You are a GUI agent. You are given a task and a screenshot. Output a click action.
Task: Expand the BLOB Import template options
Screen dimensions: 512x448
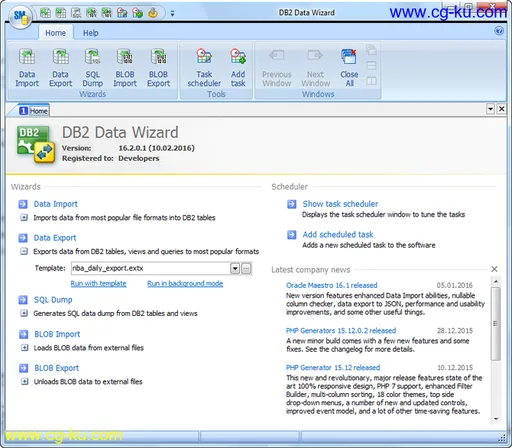pyautogui.click(x=24, y=348)
